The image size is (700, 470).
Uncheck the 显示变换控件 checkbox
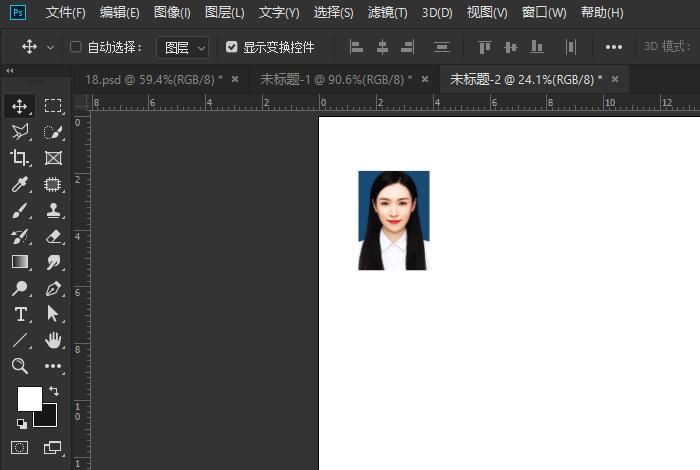[x=231, y=47]
